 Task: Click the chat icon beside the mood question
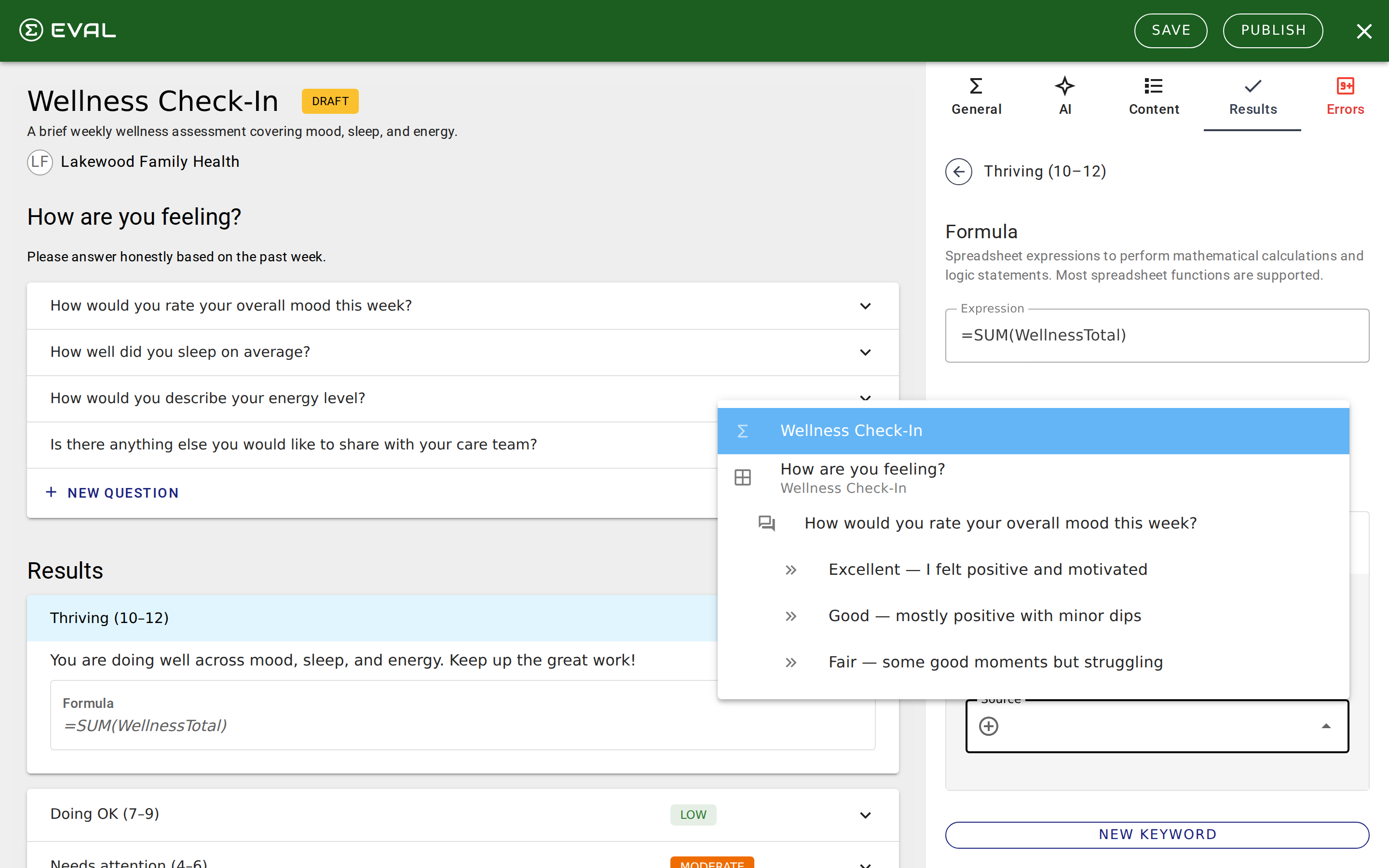[x=767, y=523]
